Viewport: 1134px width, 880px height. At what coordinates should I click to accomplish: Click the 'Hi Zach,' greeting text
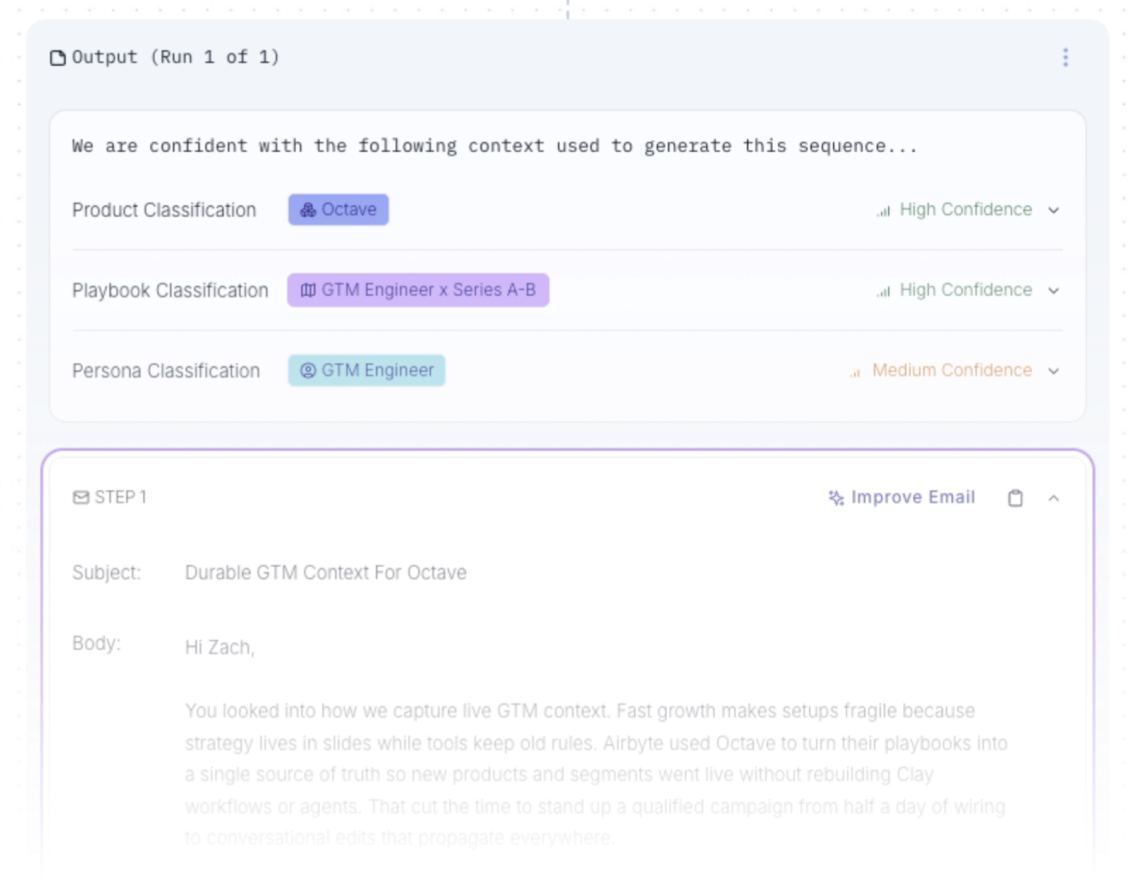(x=220, y=647)
